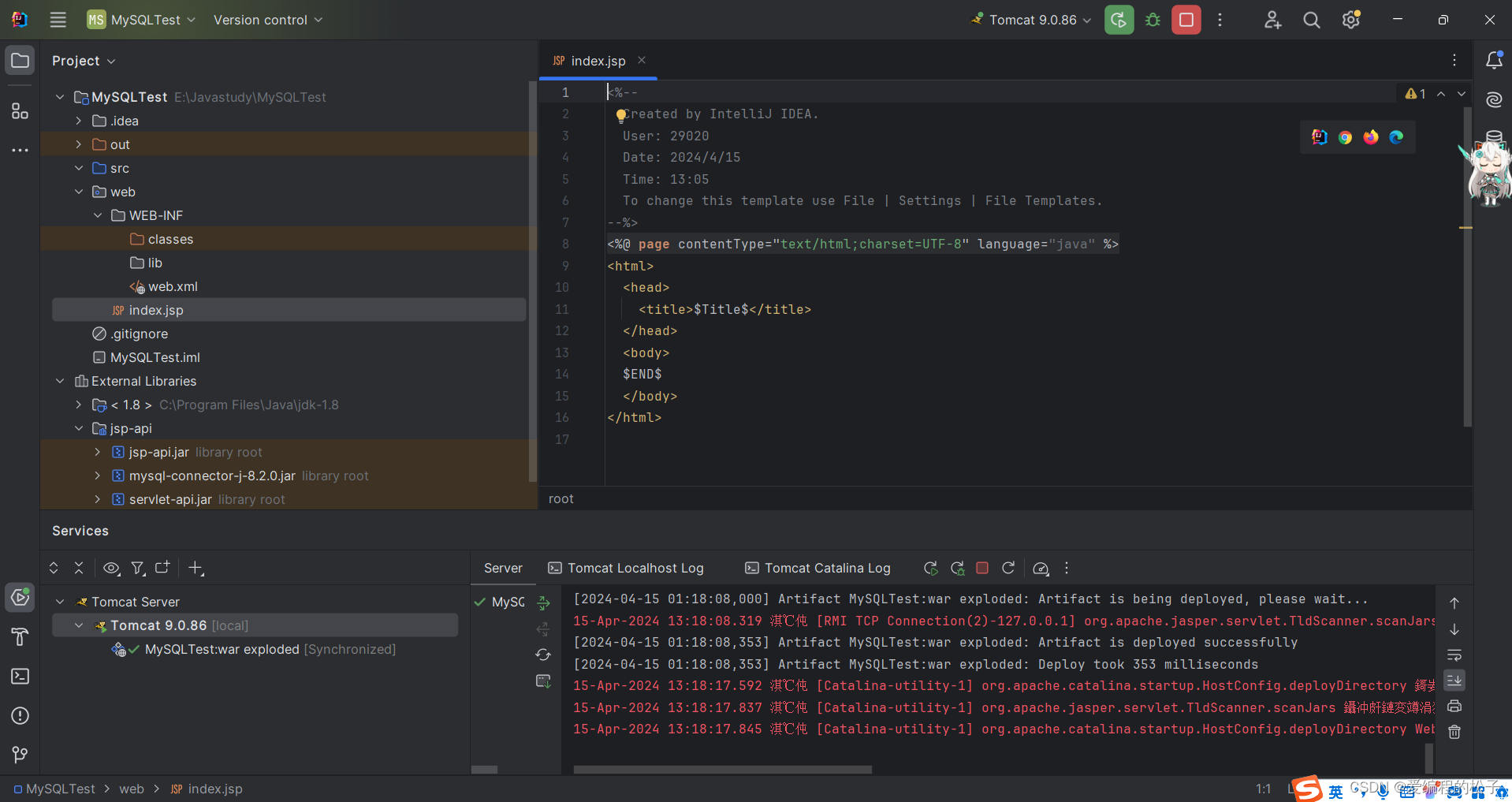Viewport: 1512px width, 802px height.
Task: Rerun Tomcat 9.0.86 from the top toolbar
Action: (1119, 20)
